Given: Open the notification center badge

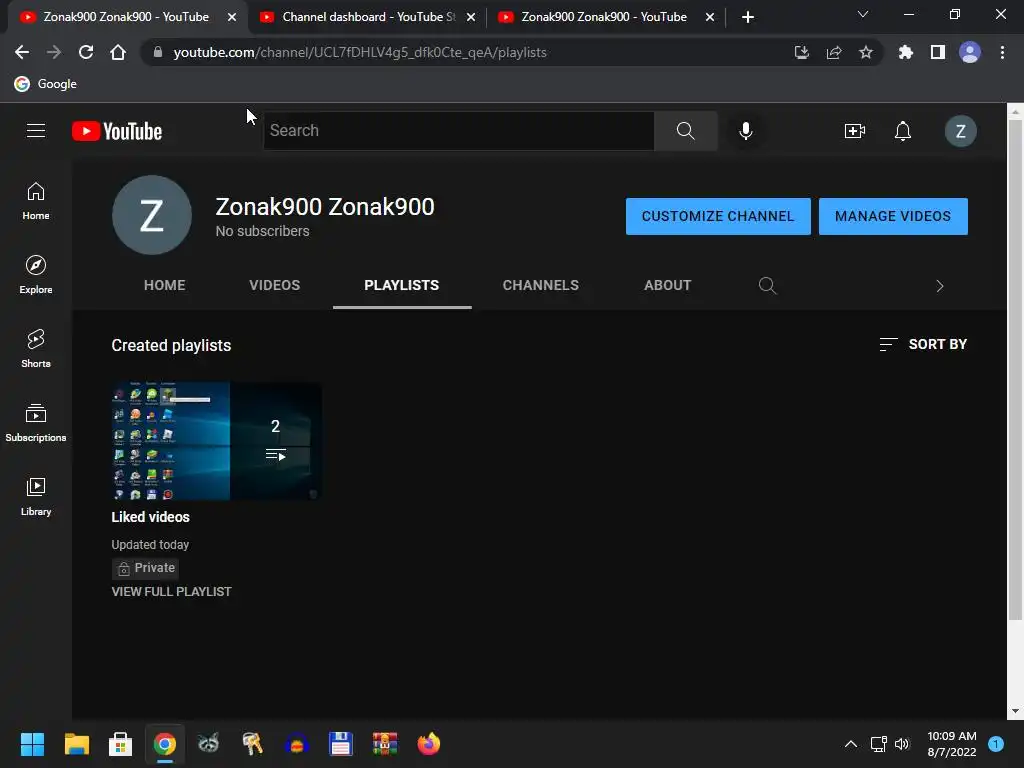Looking at the screenshot, I should pos(995,744).
